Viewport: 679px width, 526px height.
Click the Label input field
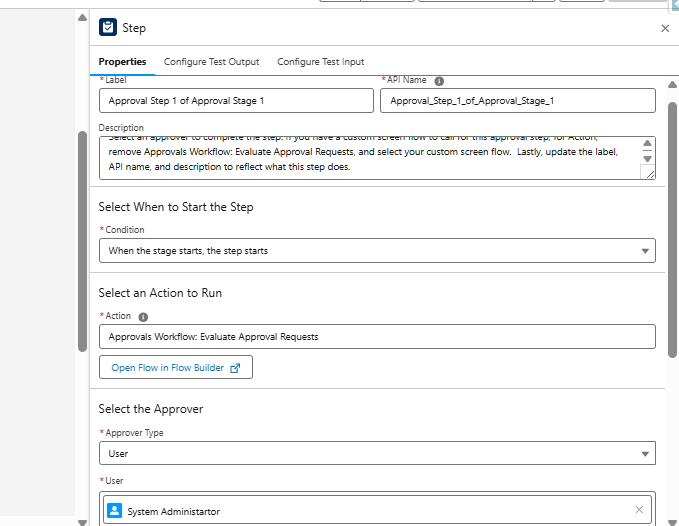pyautogui.click(x=235, y=101)
